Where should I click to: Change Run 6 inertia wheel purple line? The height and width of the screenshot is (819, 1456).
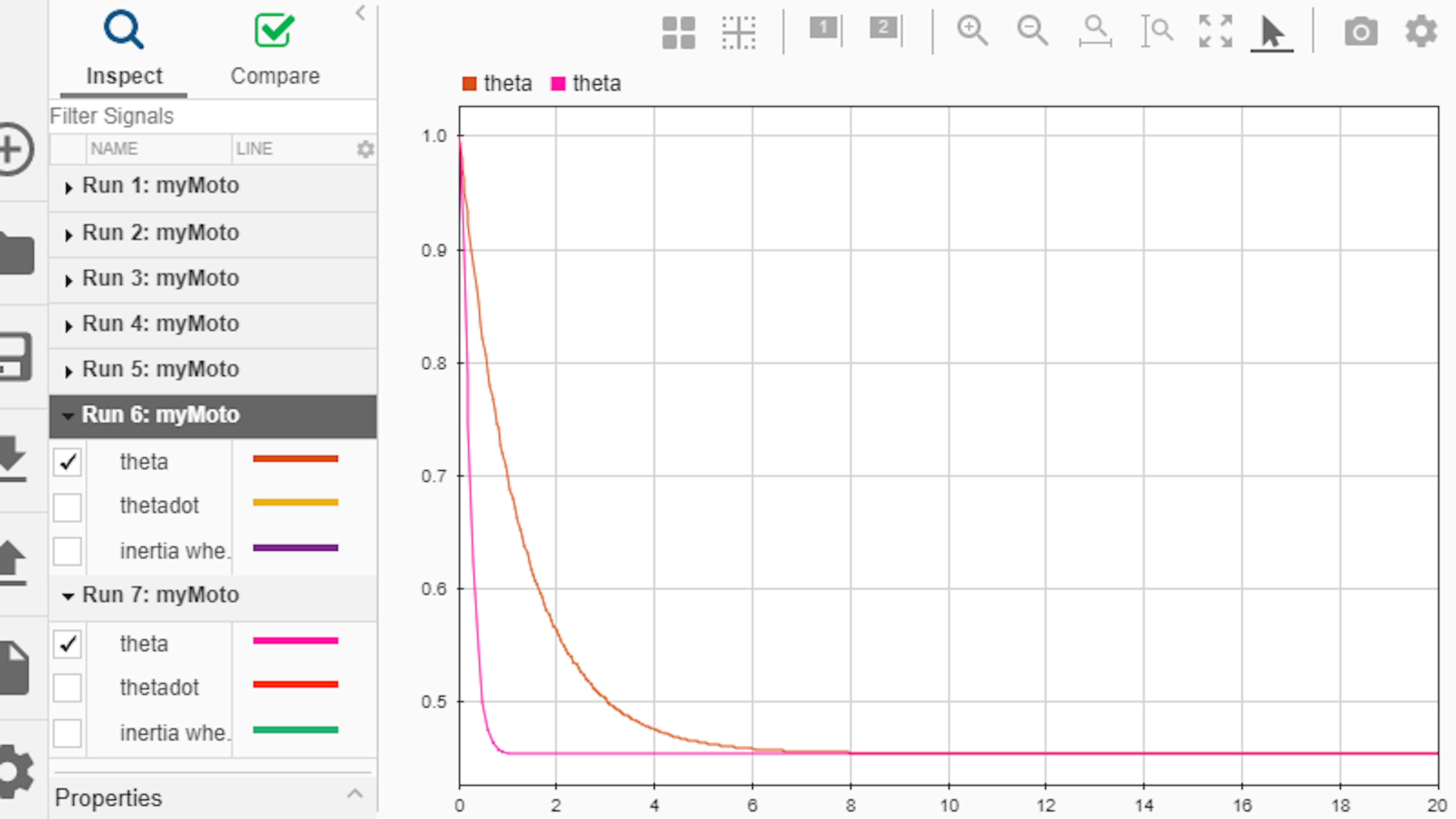point(295,548)
